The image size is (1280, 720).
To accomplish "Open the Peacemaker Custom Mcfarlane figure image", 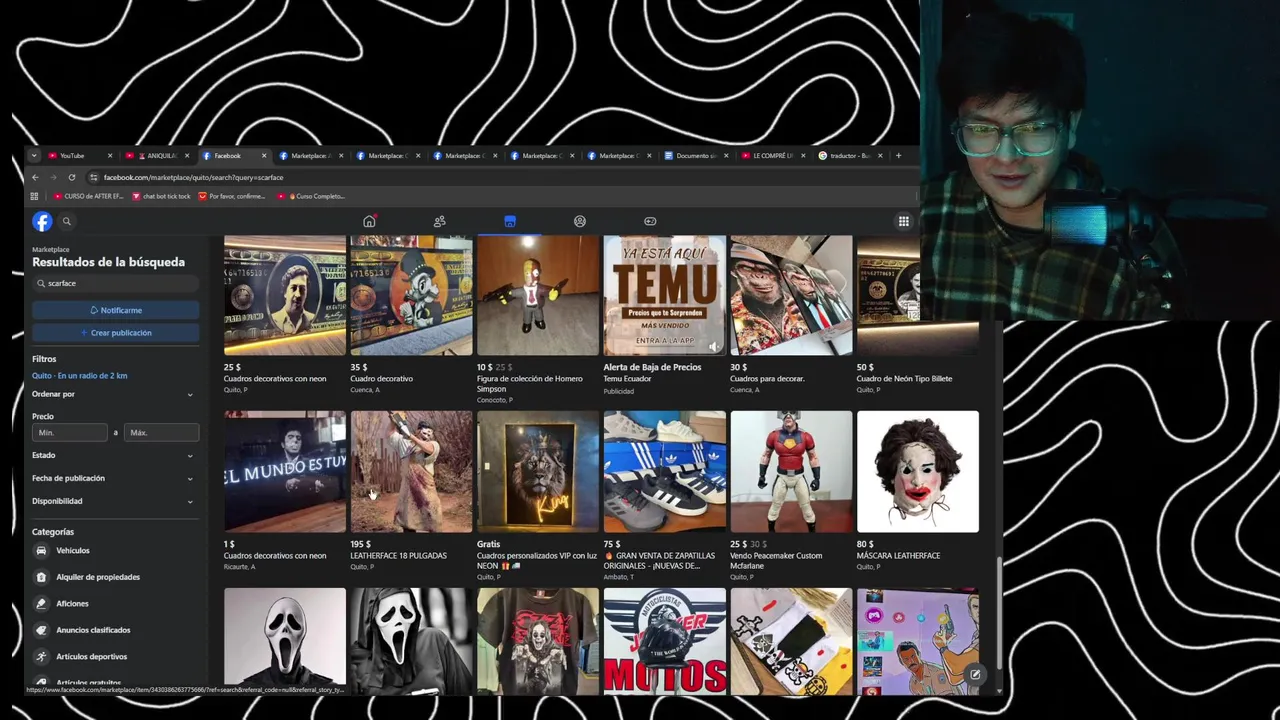I will click(x=791, y=471).
